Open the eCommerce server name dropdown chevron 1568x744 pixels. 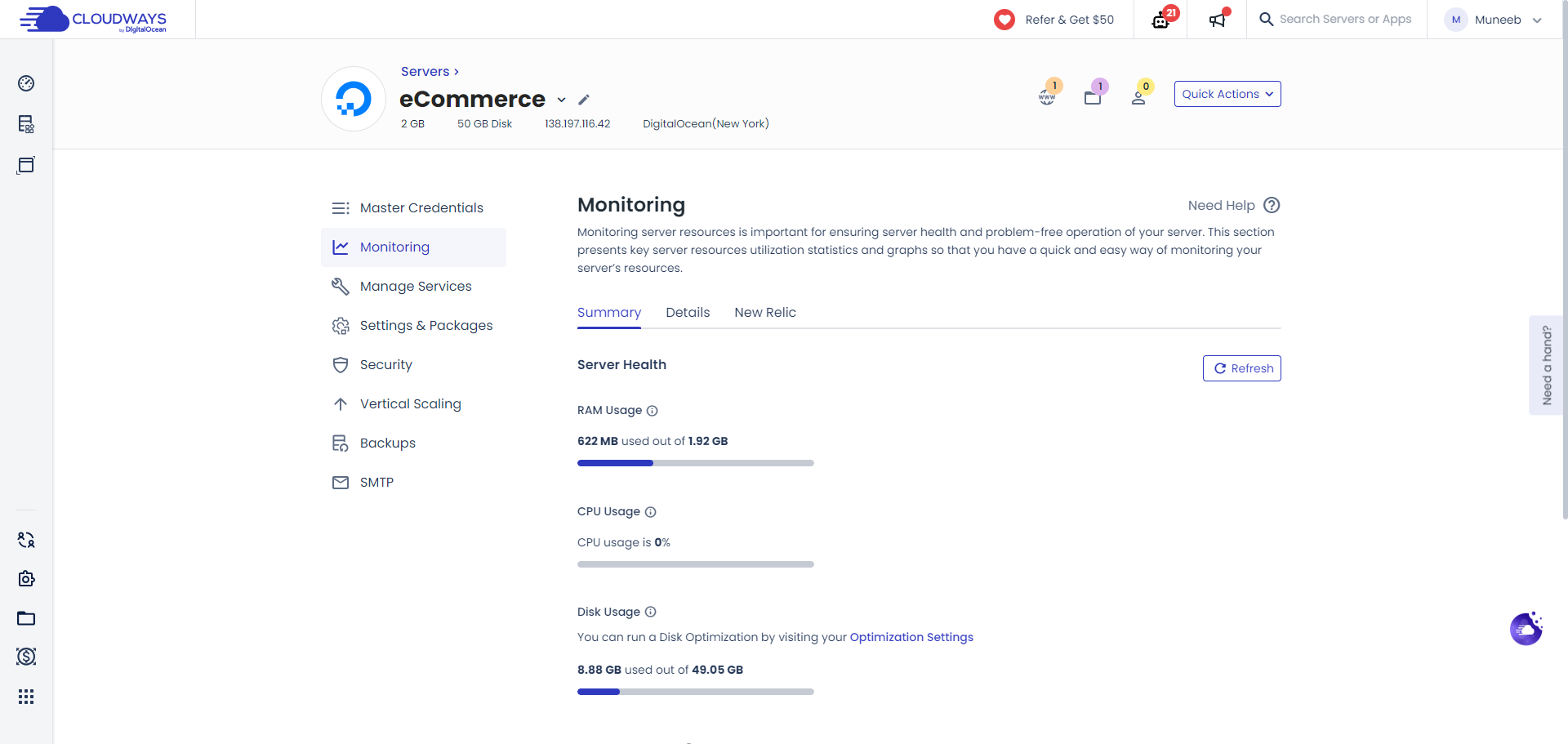(x=561, y=100)
